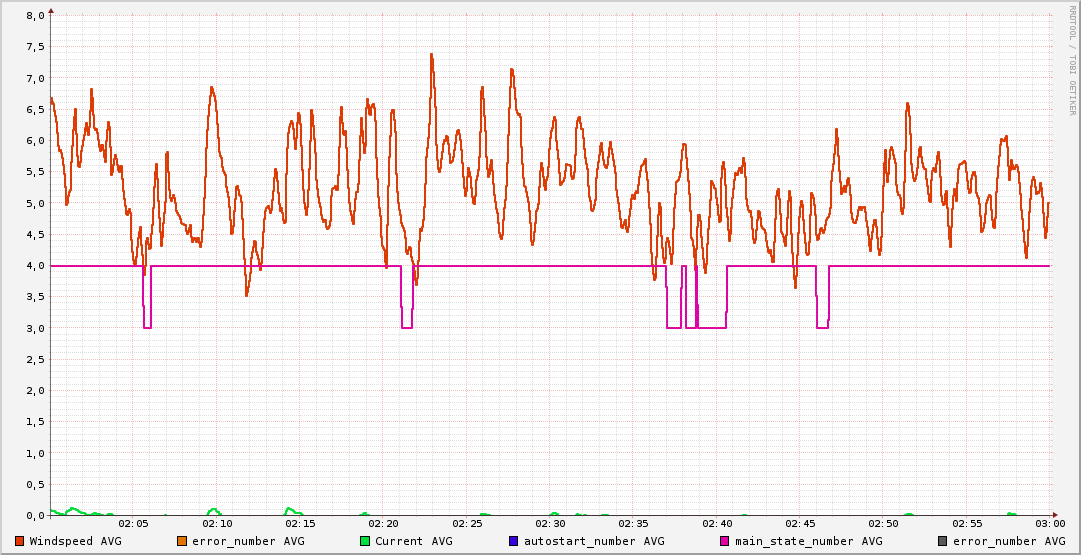This screenshot has width=1081, height=555.
Task: Click the red Windspeed AVG legend swatch
Action: pyautogui.click(x=19, y=541)
